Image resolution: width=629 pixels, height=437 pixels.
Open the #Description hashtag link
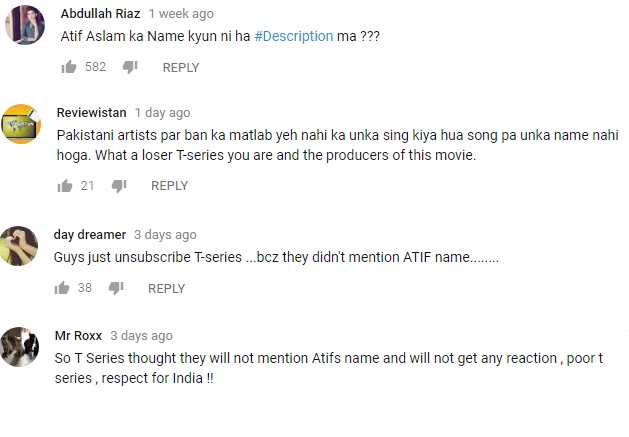point(294,36)
